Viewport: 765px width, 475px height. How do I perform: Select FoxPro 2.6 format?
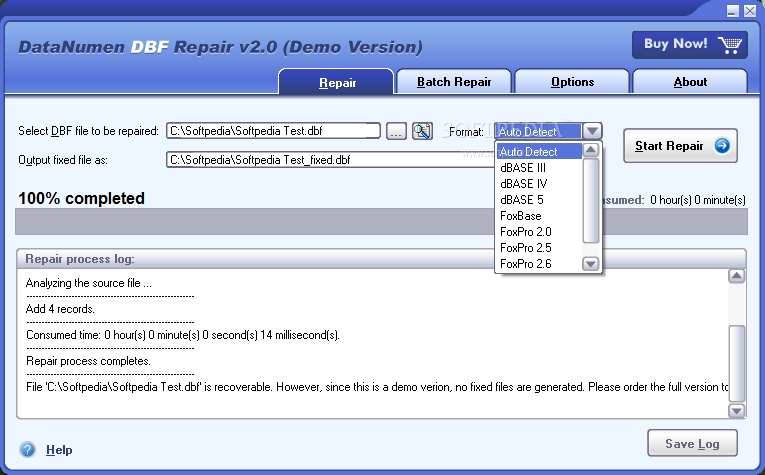(x=539, y=264)
